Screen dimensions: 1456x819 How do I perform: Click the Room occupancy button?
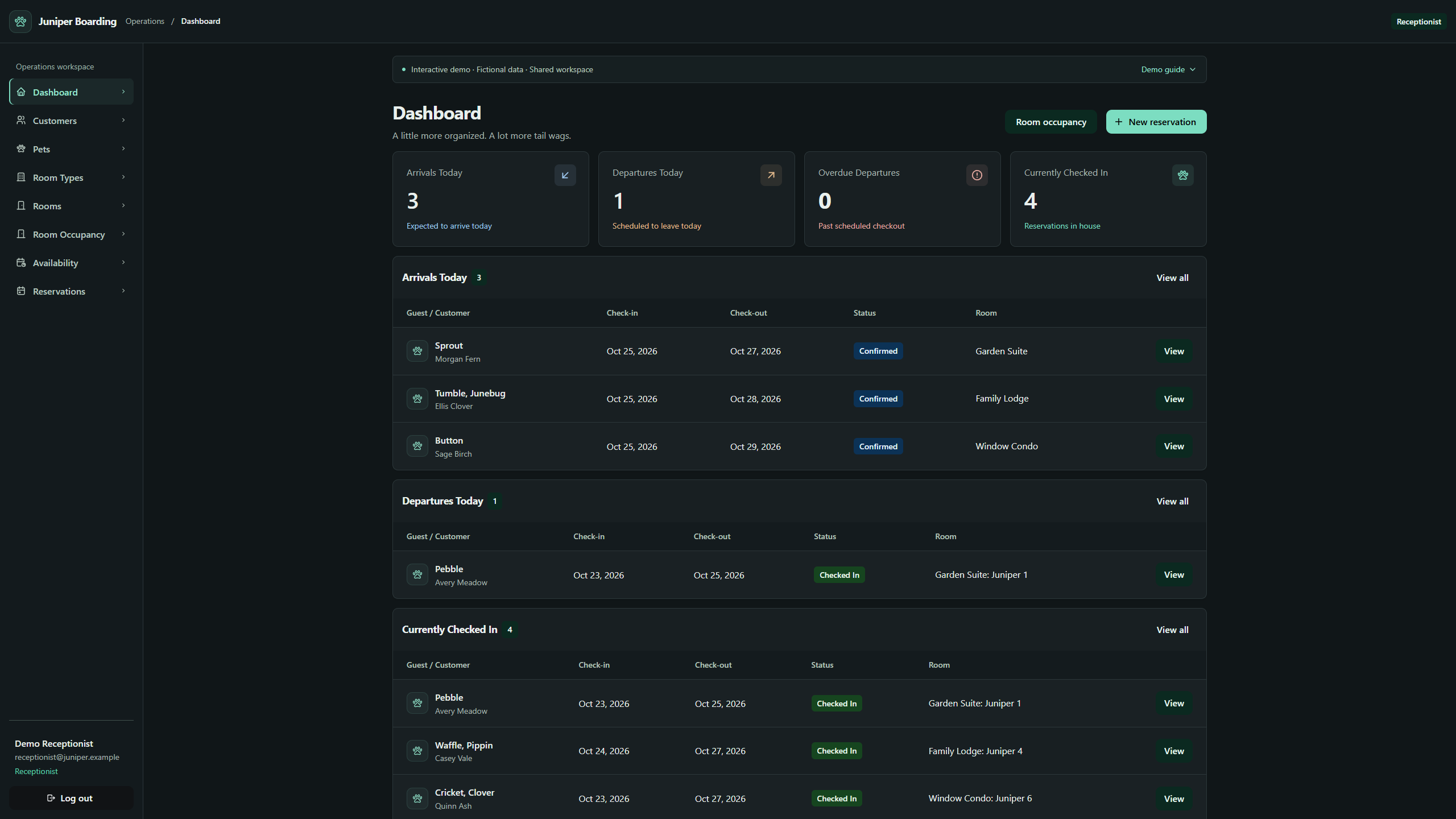pyautogui.click(x=1050, y=122)
